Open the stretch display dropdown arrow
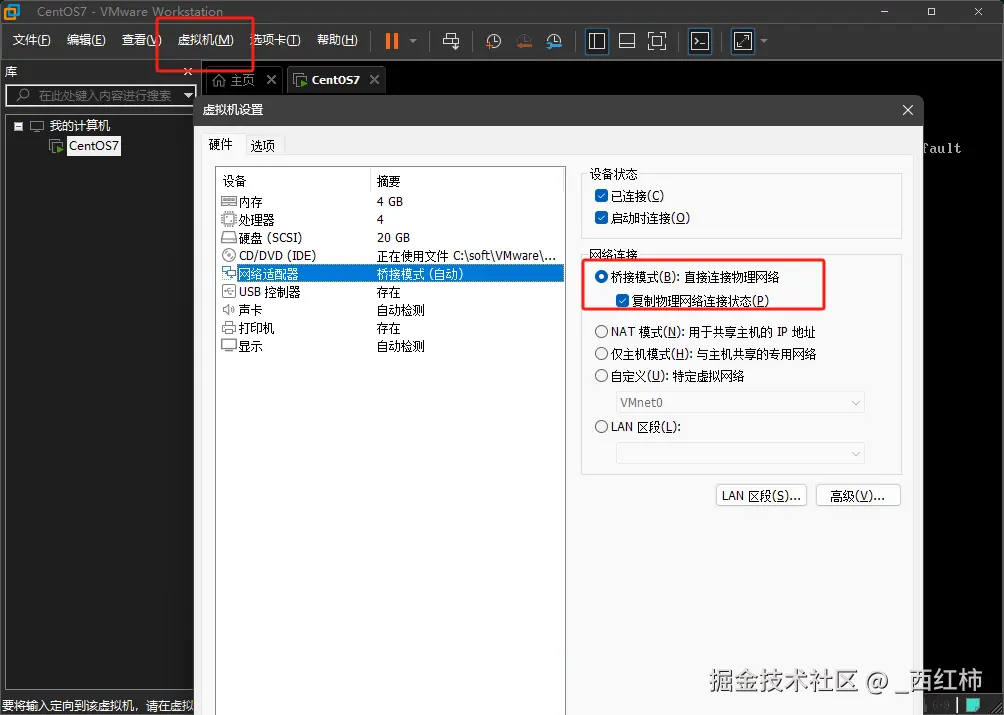 pyautogui.click(x=764, y=41)
